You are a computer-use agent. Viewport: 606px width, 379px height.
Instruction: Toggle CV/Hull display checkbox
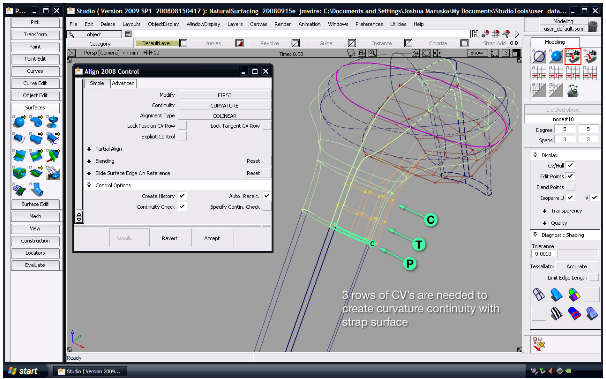pos(570,165)
